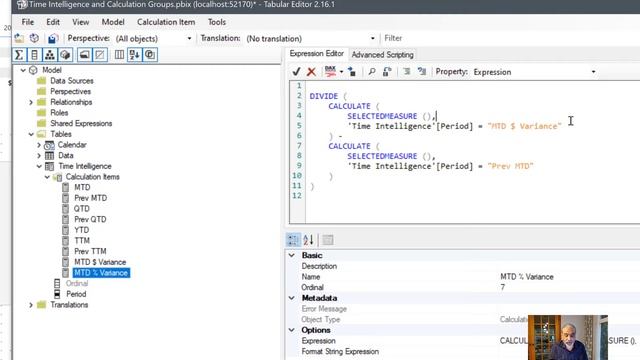
Task: Click the uncomment lines icon
Action: click(422, 72)
